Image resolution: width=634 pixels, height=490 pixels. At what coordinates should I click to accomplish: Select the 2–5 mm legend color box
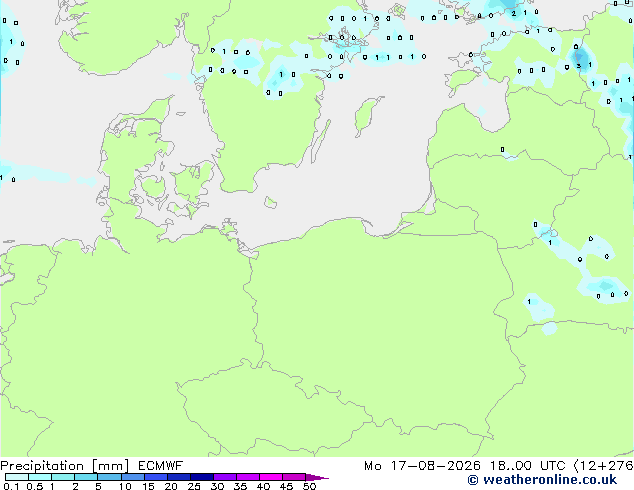86,477
